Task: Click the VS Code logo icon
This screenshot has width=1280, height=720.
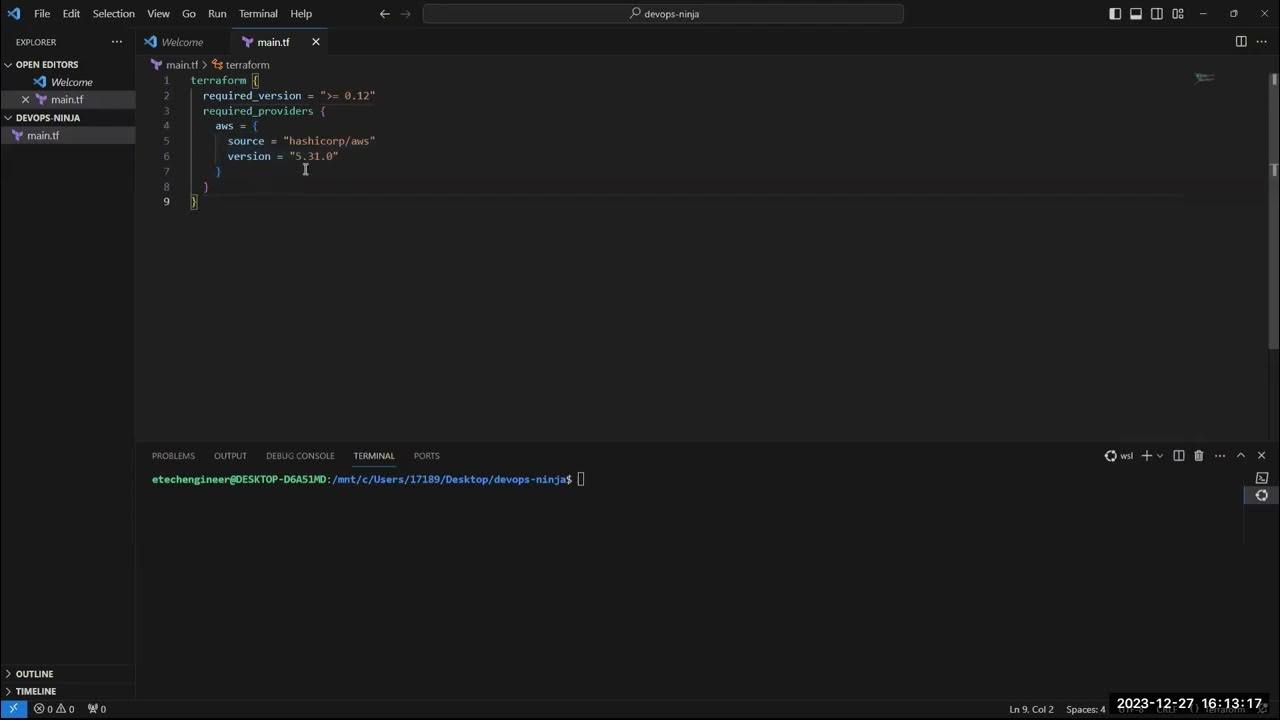Action: (13, 14)
